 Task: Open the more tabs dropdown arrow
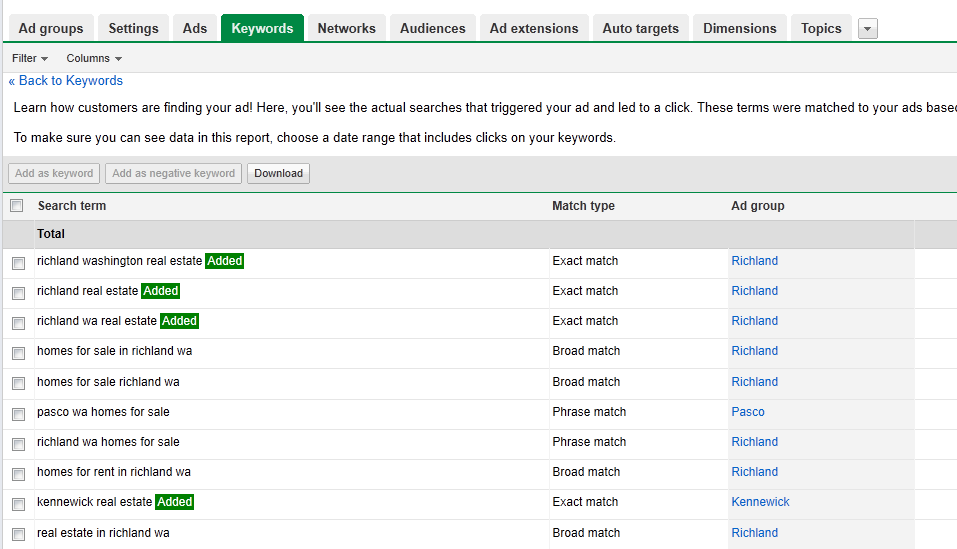point(868,29)
